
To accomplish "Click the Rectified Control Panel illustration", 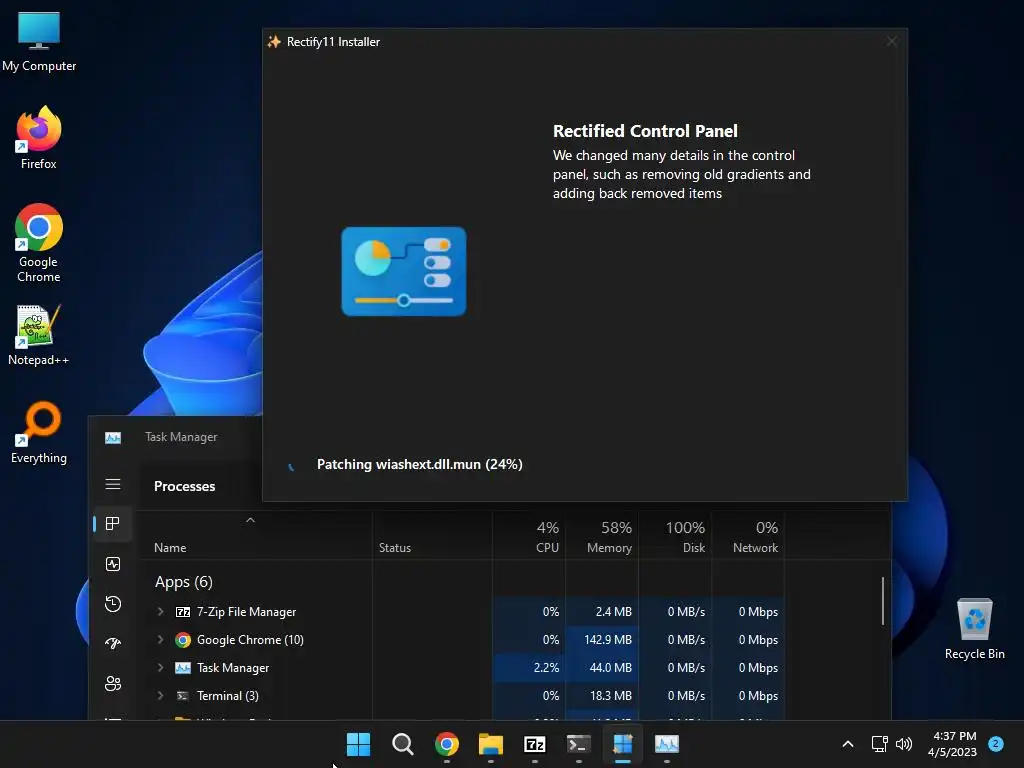I will click(x=404, y=272).
